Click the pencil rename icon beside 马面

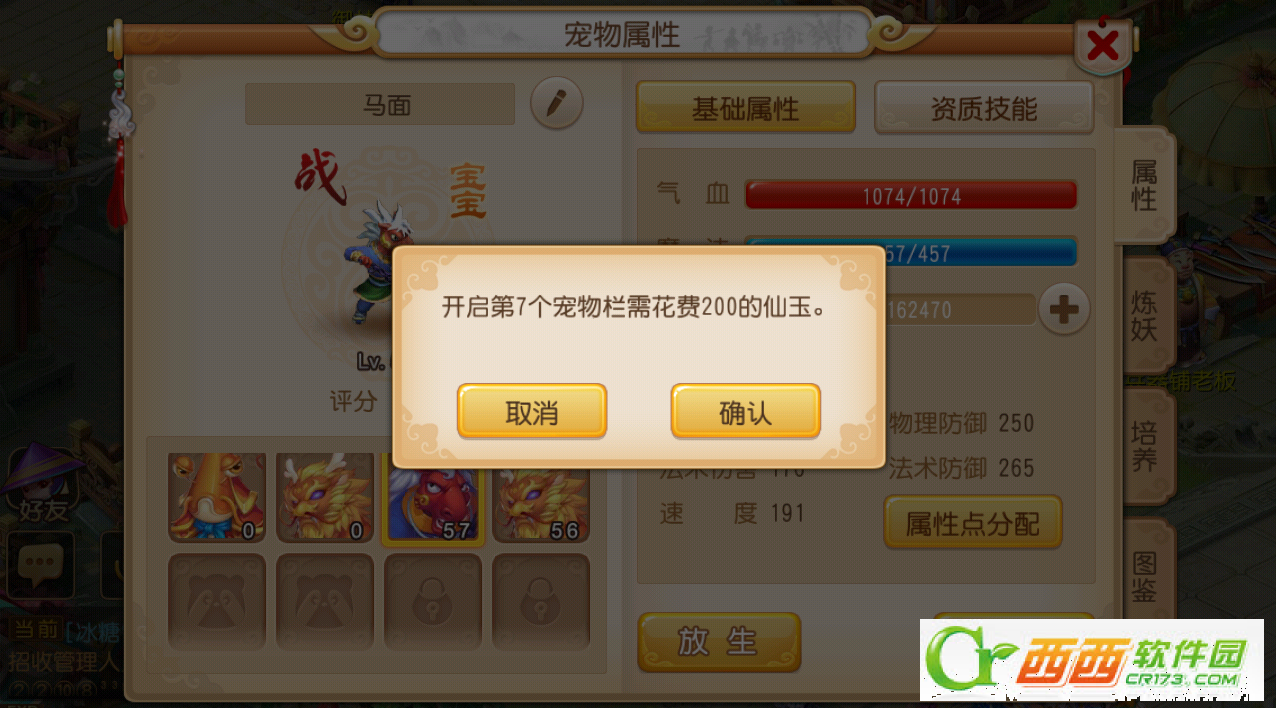[x=556, y=103]
